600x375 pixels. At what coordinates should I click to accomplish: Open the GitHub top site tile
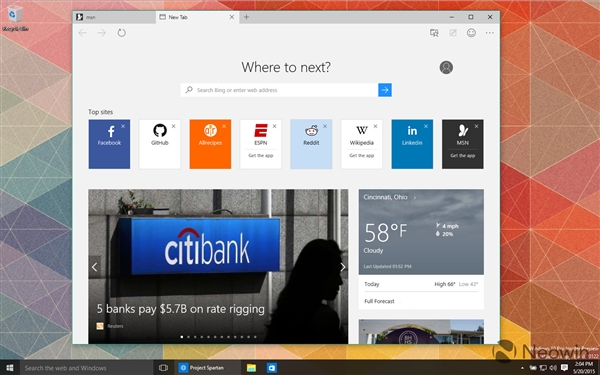click(160, 144)
